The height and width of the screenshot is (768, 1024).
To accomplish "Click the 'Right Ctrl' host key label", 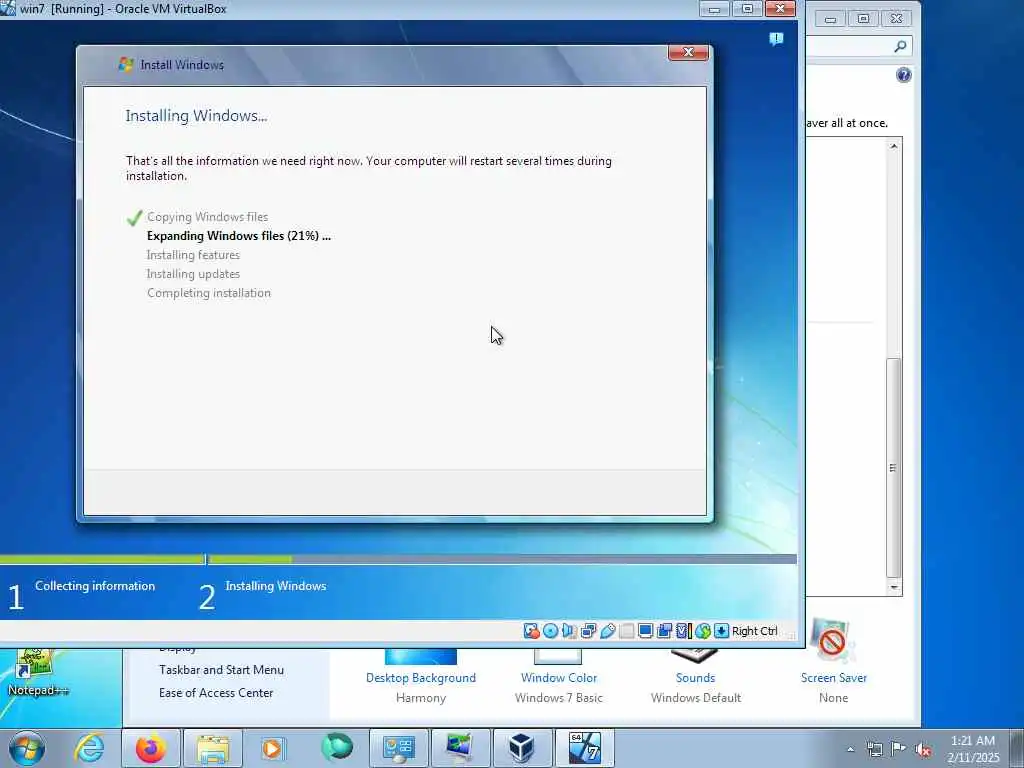I will click(754, 631).
